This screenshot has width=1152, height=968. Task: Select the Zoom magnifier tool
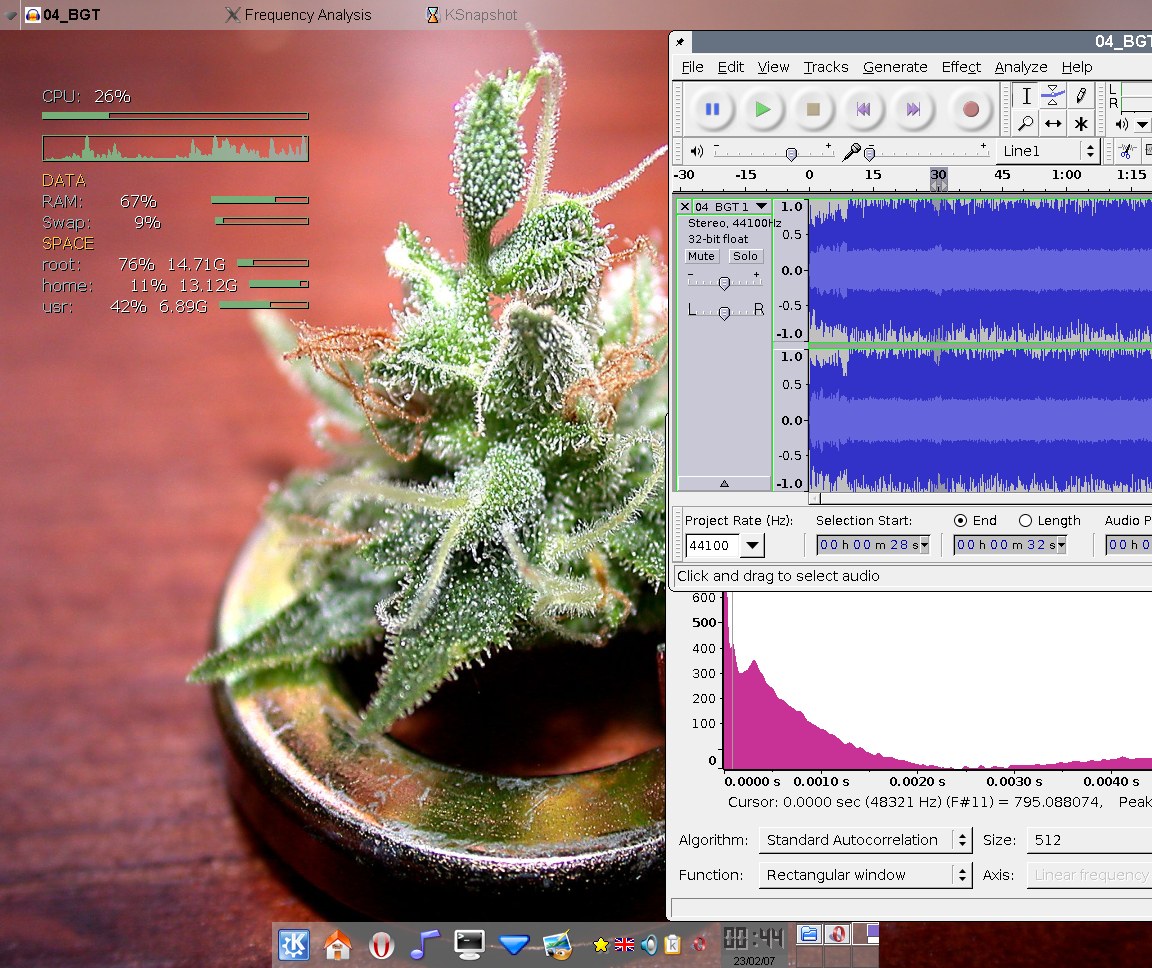point(1025,124)
